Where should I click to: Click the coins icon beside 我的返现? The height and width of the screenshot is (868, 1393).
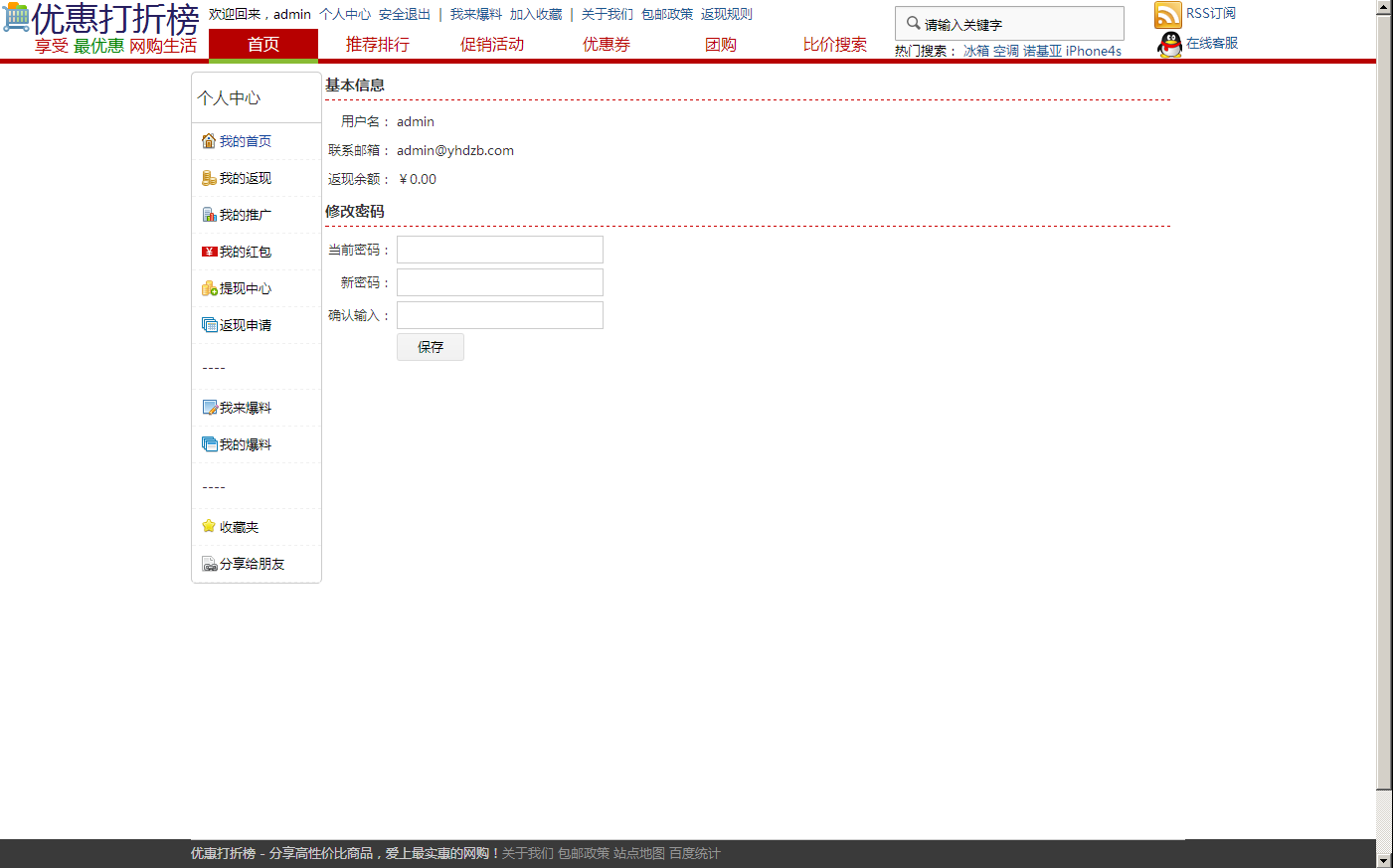(x=209, y=178)
